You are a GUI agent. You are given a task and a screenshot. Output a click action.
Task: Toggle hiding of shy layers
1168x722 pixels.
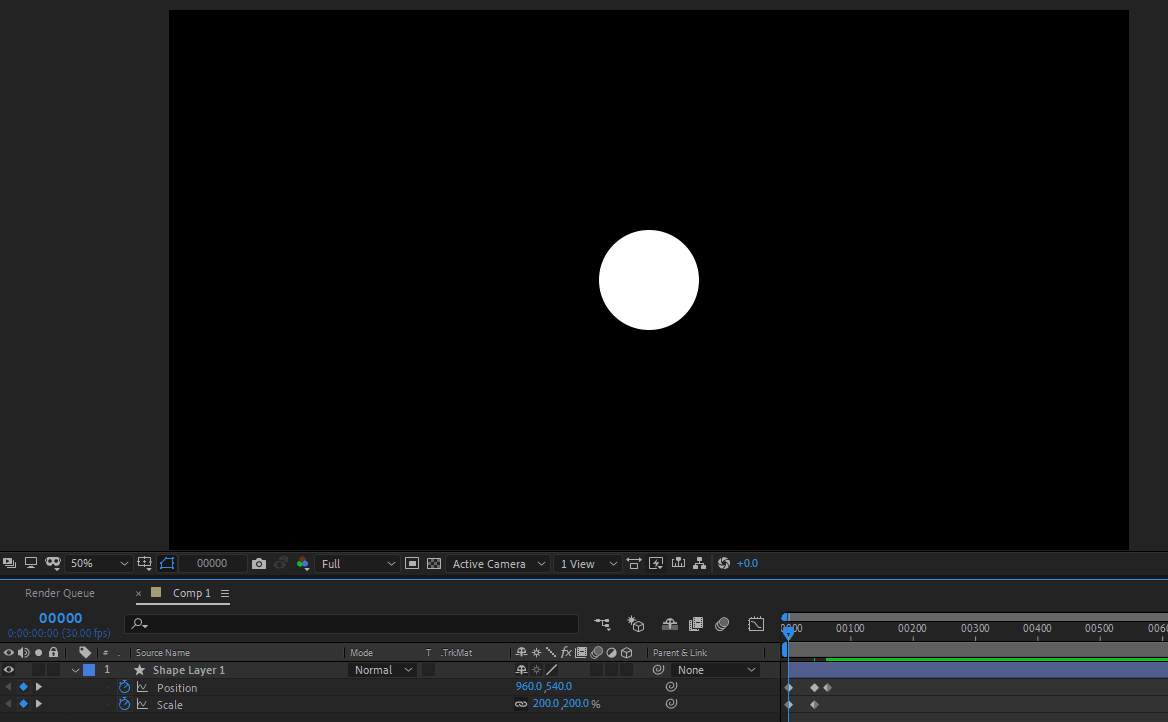670,624
